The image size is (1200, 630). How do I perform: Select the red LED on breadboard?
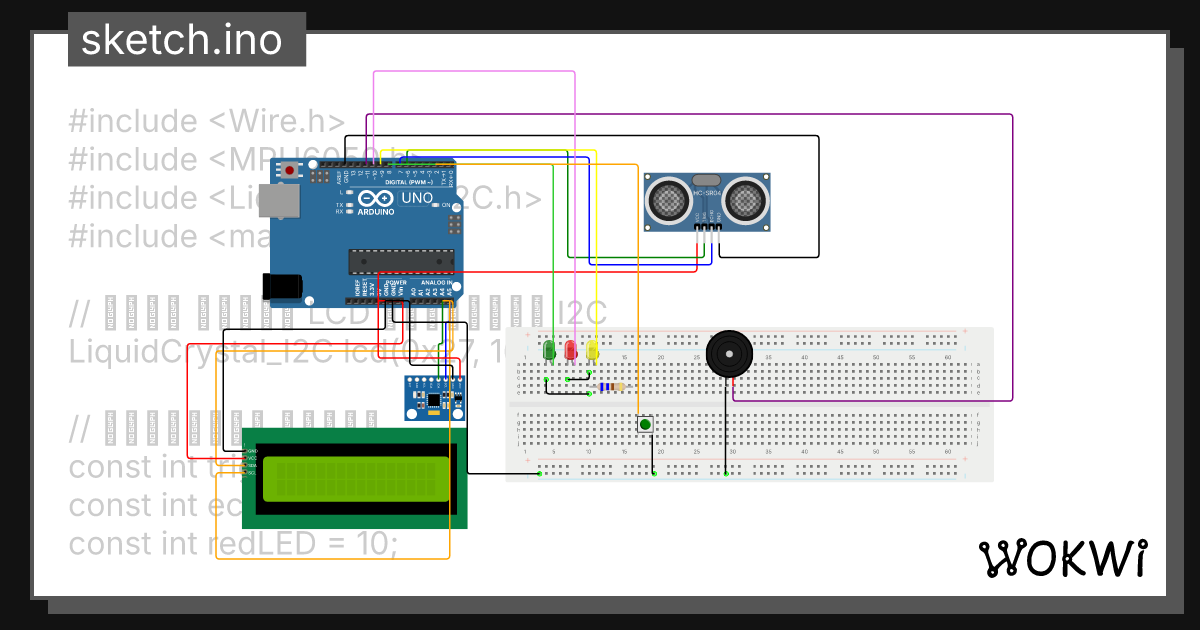[570, 351]
